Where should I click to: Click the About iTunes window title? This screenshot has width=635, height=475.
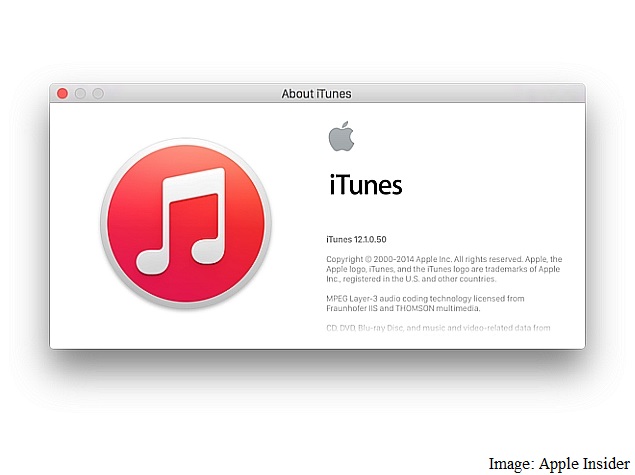pyautogui.click(x=317, y=94)
